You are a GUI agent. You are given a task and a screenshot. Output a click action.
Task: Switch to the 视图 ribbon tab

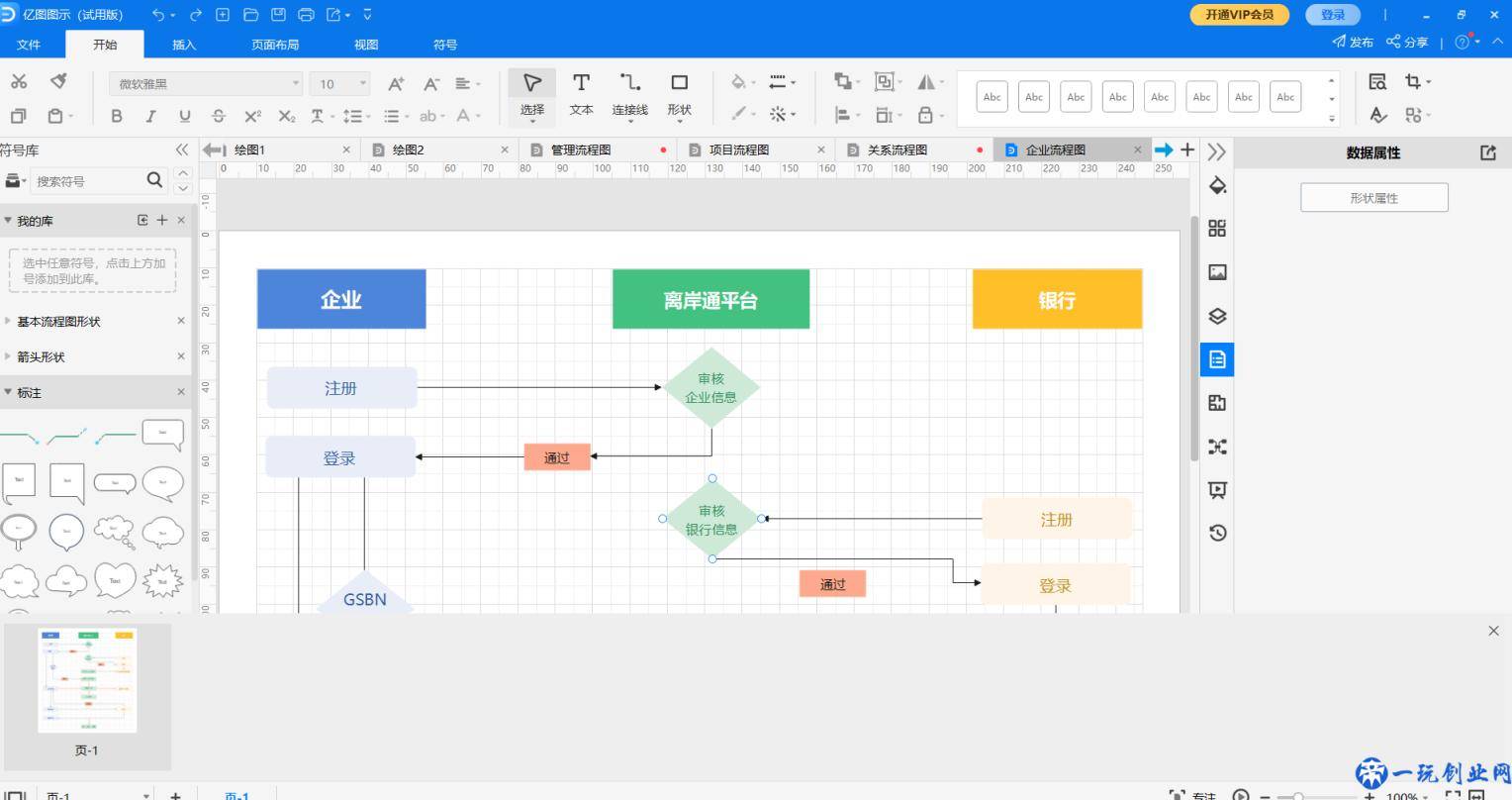[366, 45]
